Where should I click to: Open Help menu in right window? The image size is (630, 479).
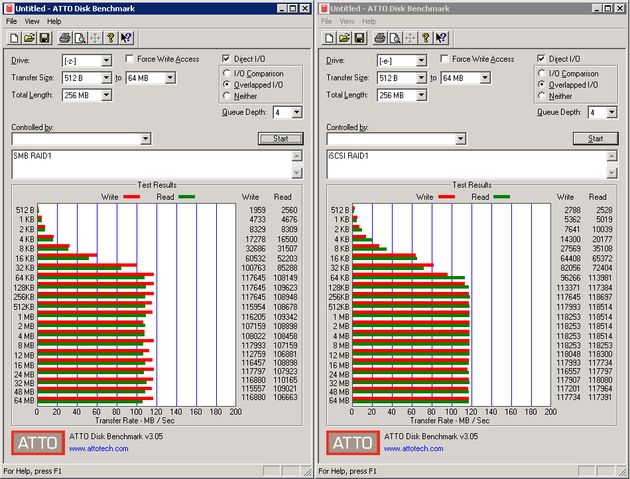tap(369, 21)
